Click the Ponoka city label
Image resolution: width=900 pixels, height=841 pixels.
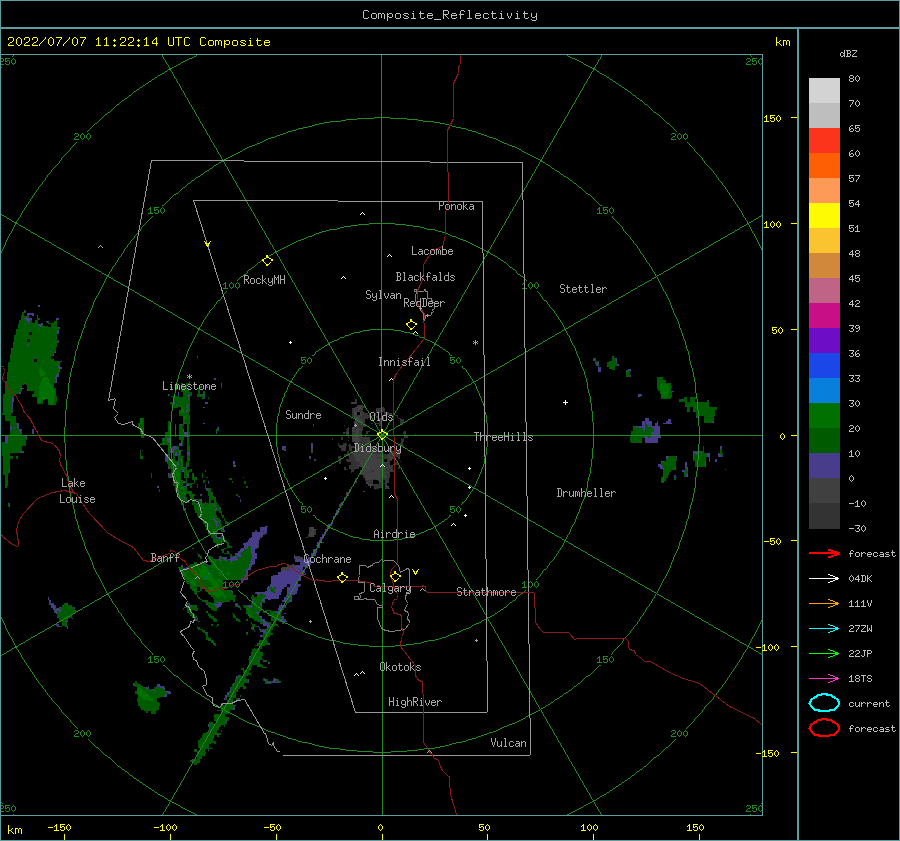[x=456, y=206]
